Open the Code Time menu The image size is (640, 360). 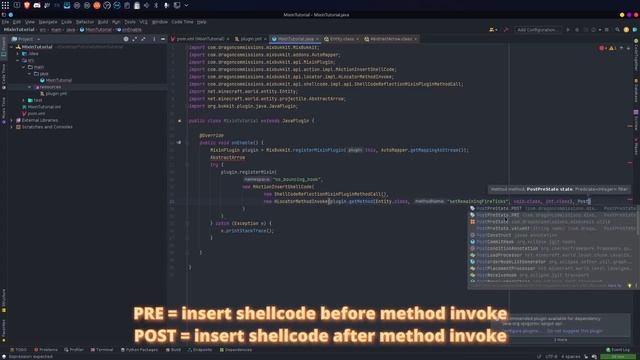(182, 22)
